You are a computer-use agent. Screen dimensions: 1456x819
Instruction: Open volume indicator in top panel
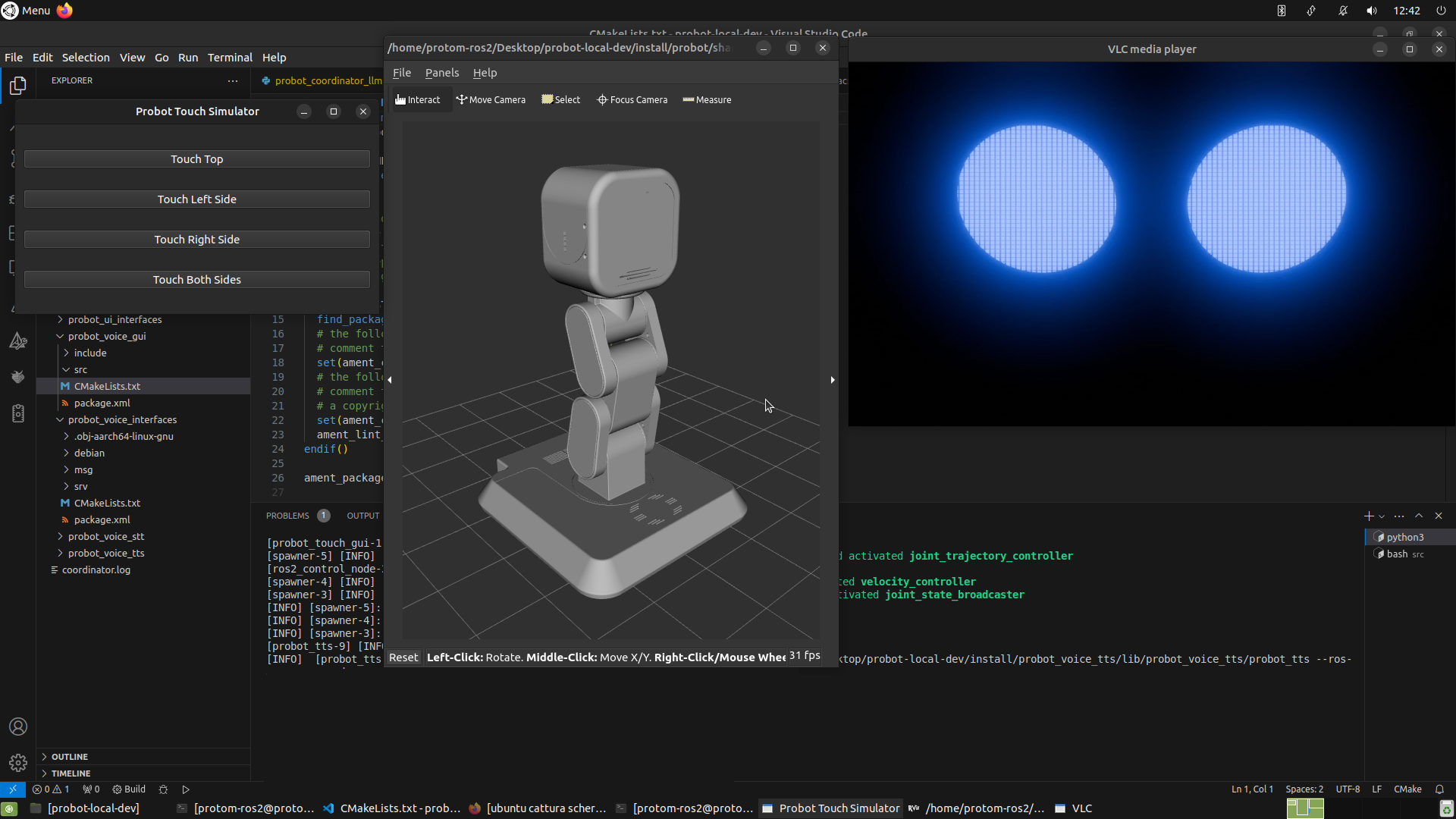1371,11
